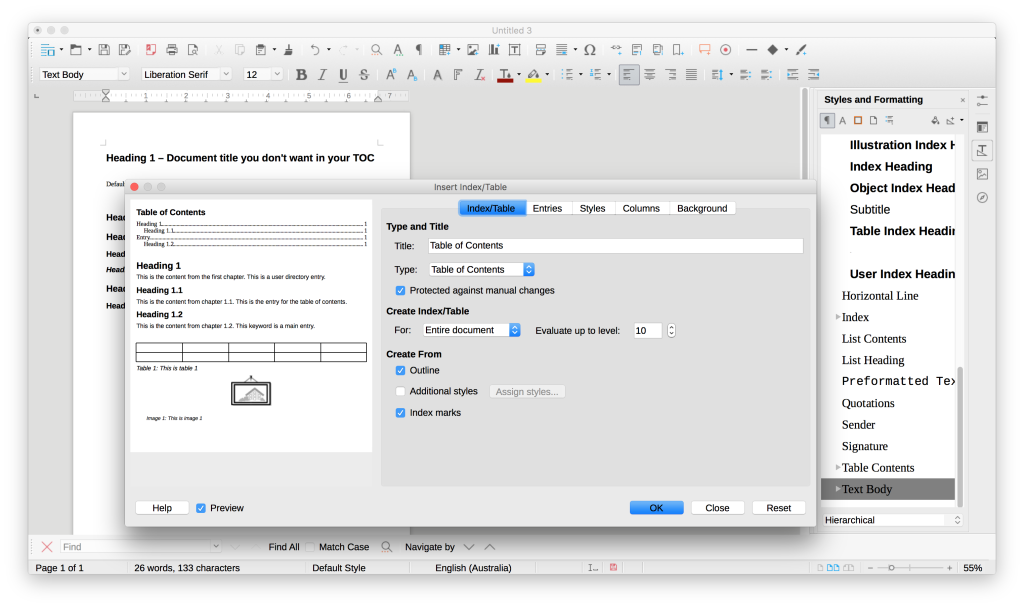
Task: Show Character Styles in the Styles panel
Action: click(x=842, y=120)
